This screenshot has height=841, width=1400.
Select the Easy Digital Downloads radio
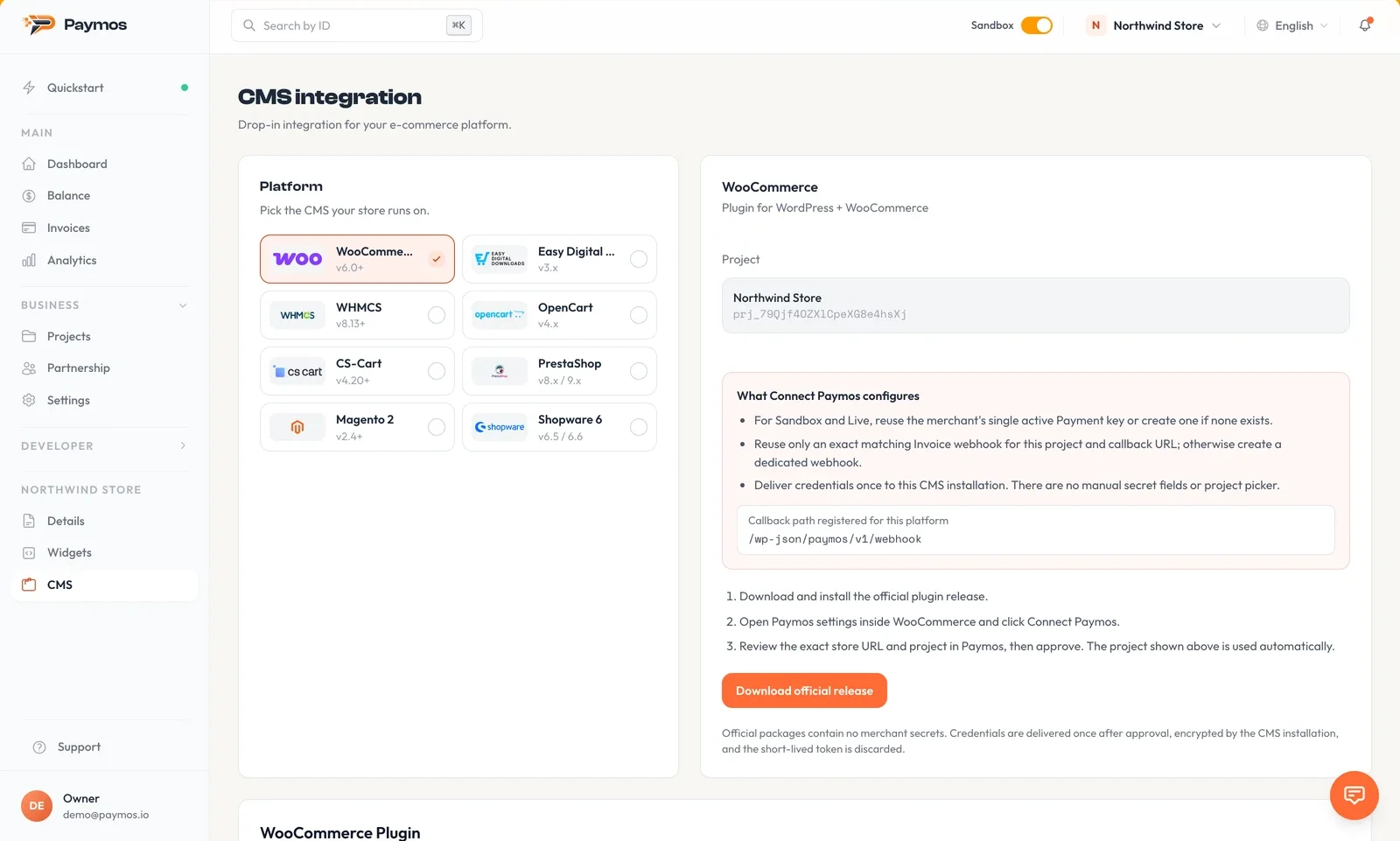(x=639, y=259)
